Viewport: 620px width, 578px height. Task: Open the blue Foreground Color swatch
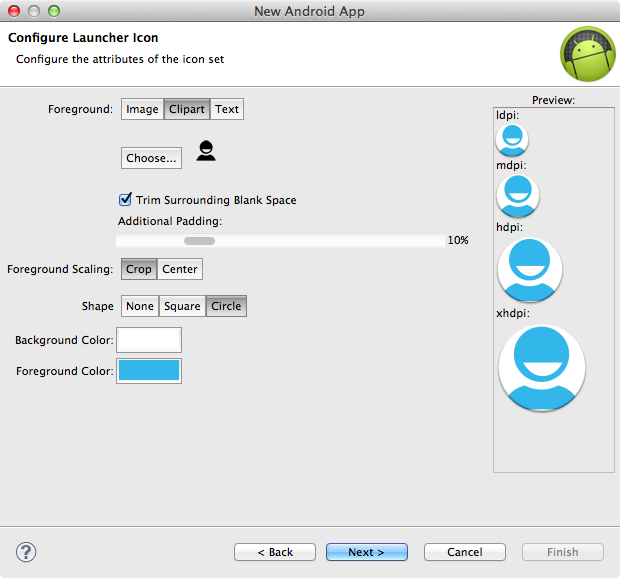pos(149,371)
